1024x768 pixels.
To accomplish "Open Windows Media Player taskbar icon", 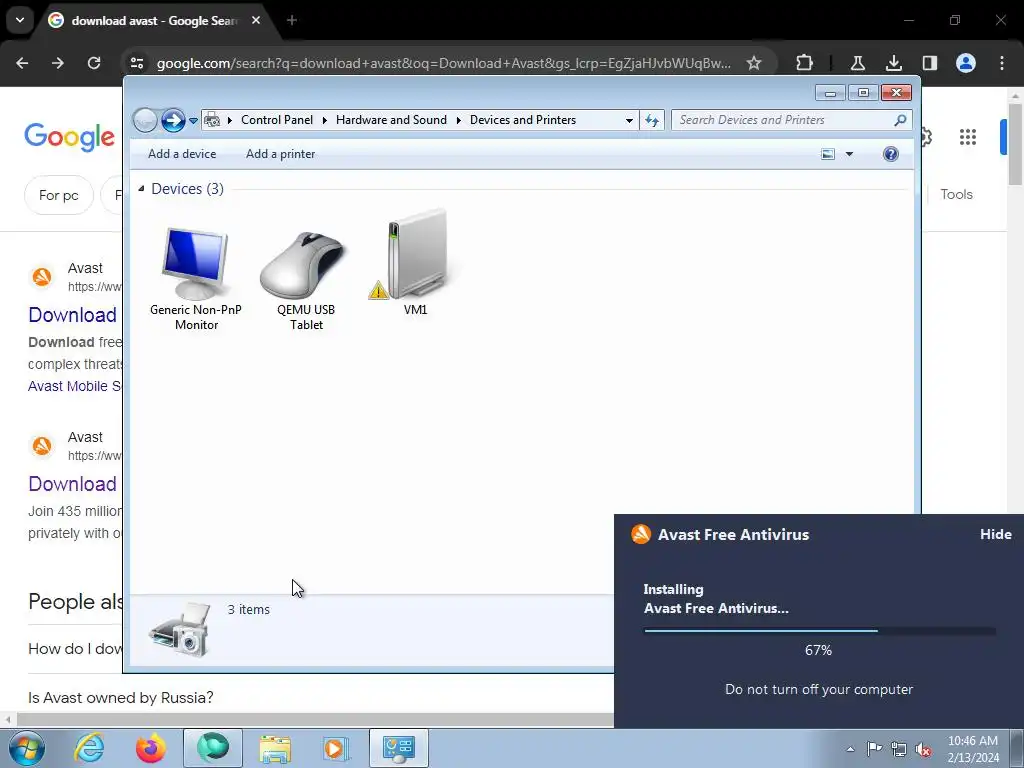I will pos(336,748).
